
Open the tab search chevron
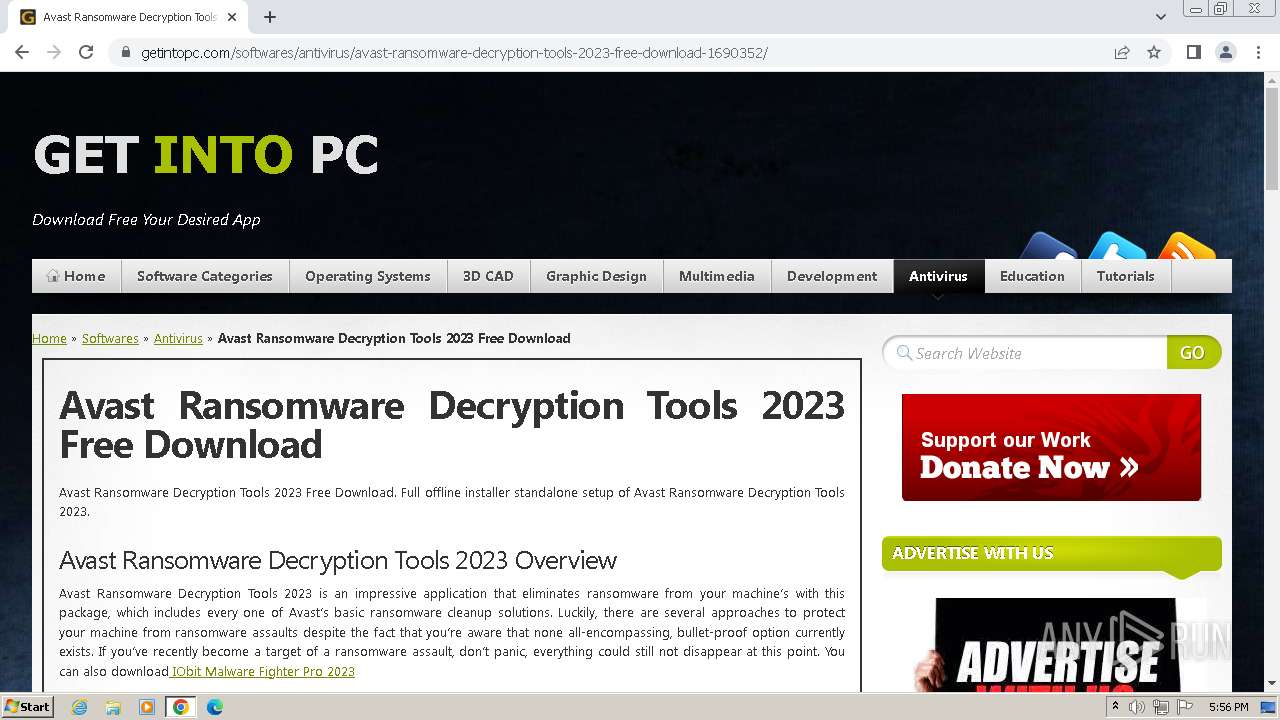[1161, 17]
